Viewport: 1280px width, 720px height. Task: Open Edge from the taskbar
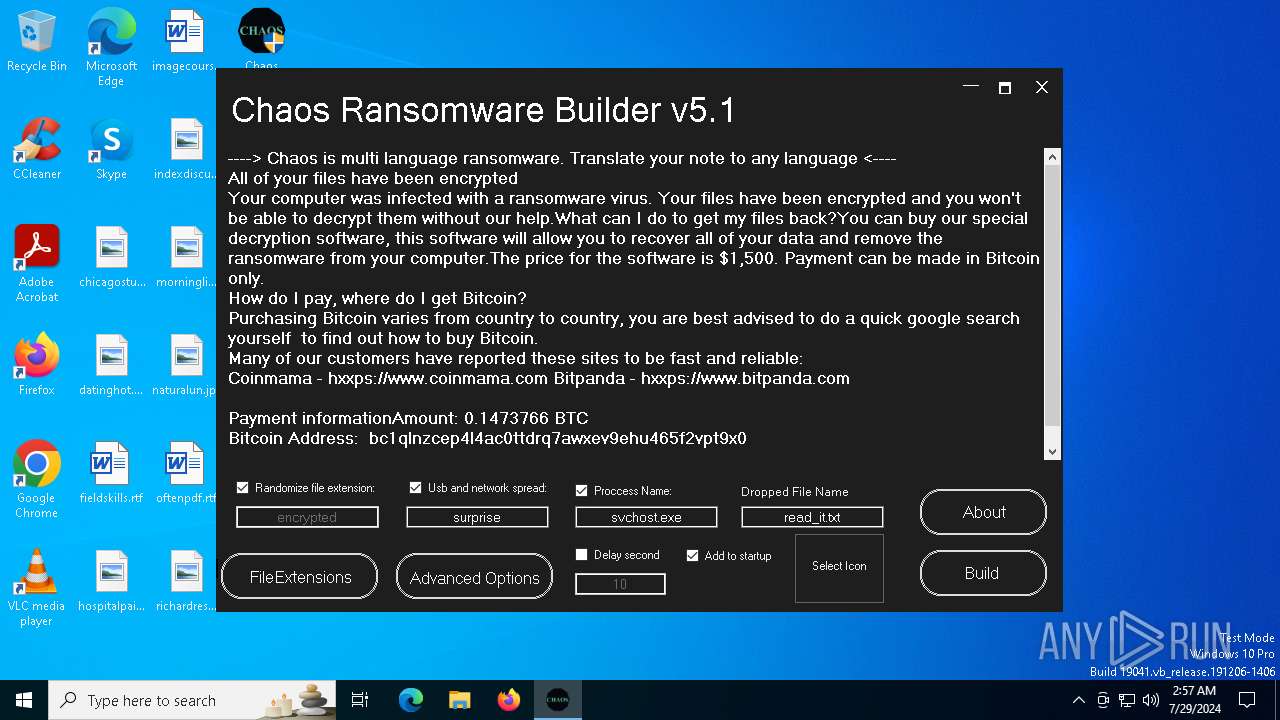pos(411,700)
